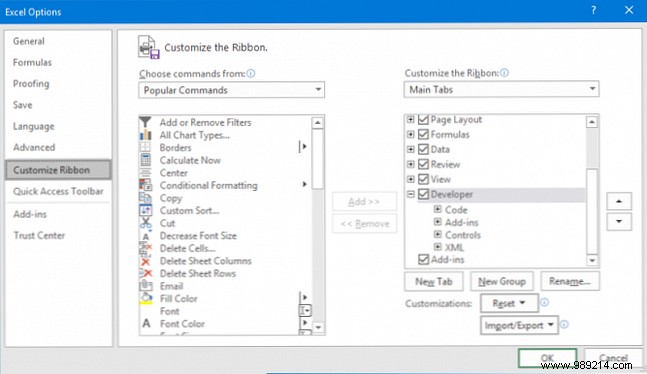Screen dimensions: 647x374
Task: Click the info icon next to Import/Export
Action: pos(564,324)
